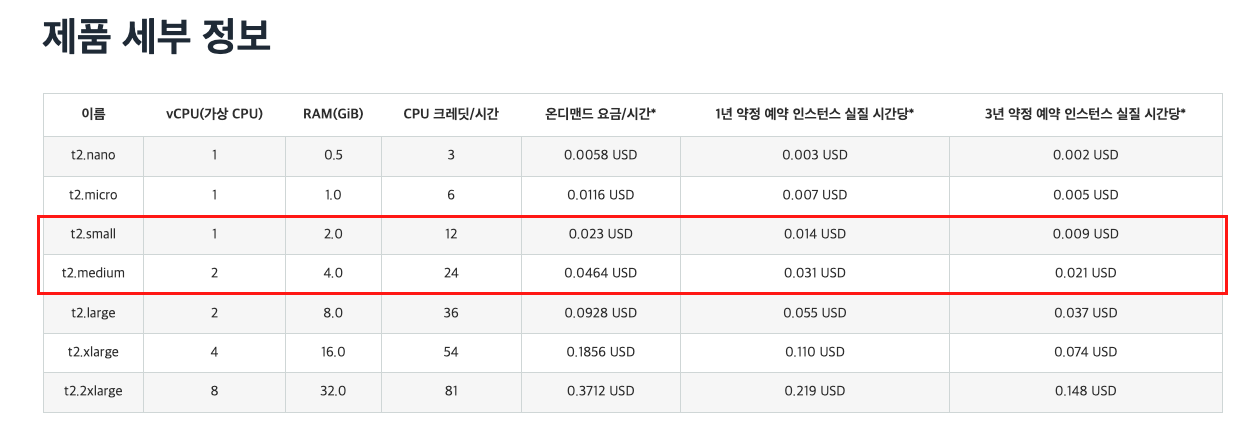Screen dimensions: 1252x424
Task: Select the t2.nano name cell
Action: pyautogui.click(x=92, y=155)
